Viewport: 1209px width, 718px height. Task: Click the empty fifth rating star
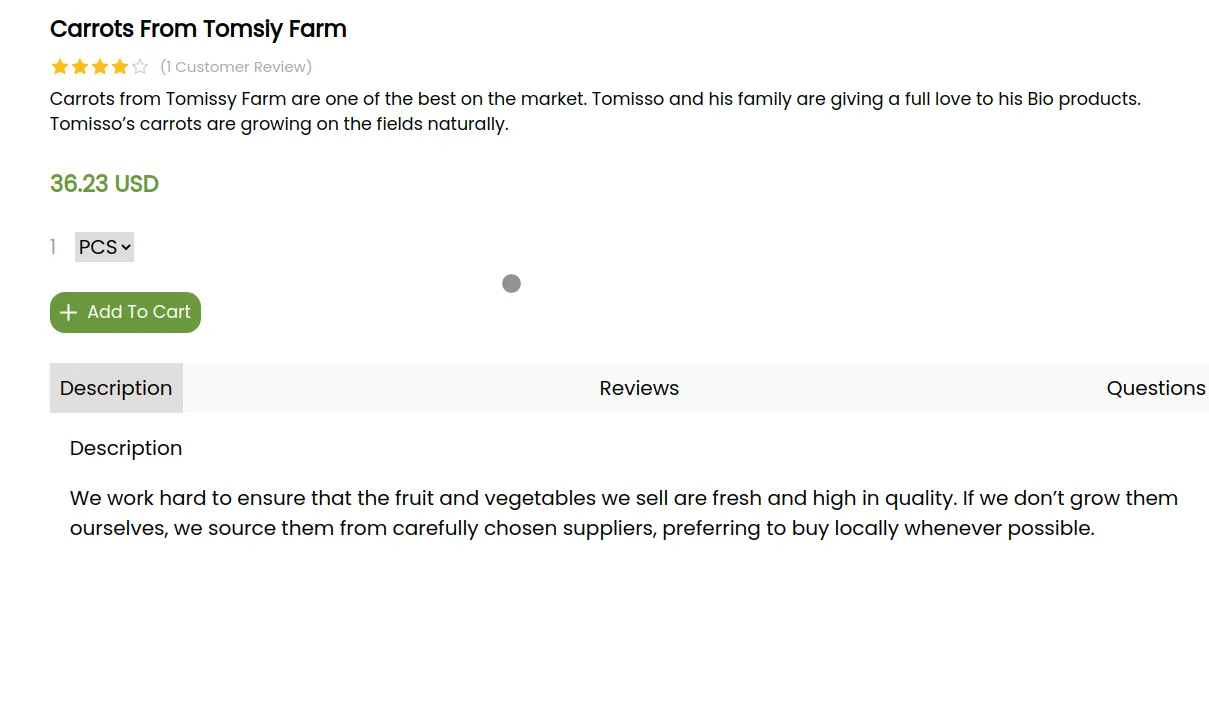[x=140, y=67]
